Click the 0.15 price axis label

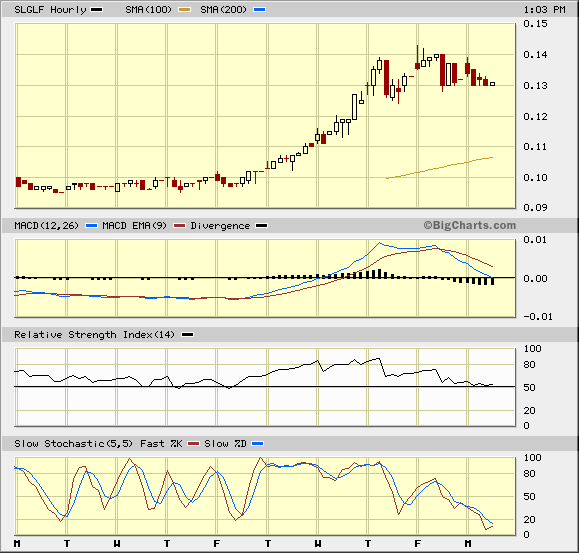[535, 24]
